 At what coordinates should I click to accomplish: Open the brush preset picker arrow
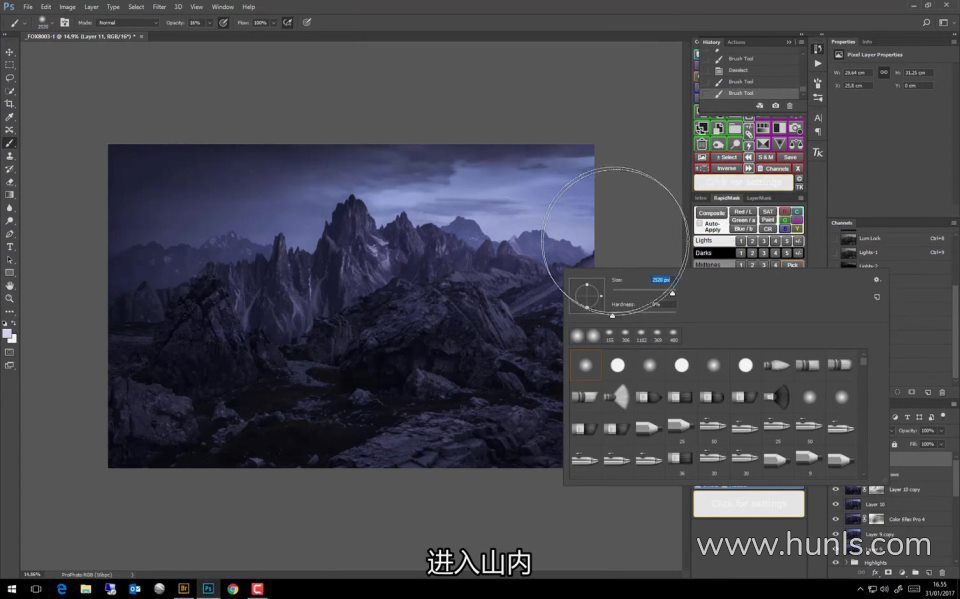(51, 23)
